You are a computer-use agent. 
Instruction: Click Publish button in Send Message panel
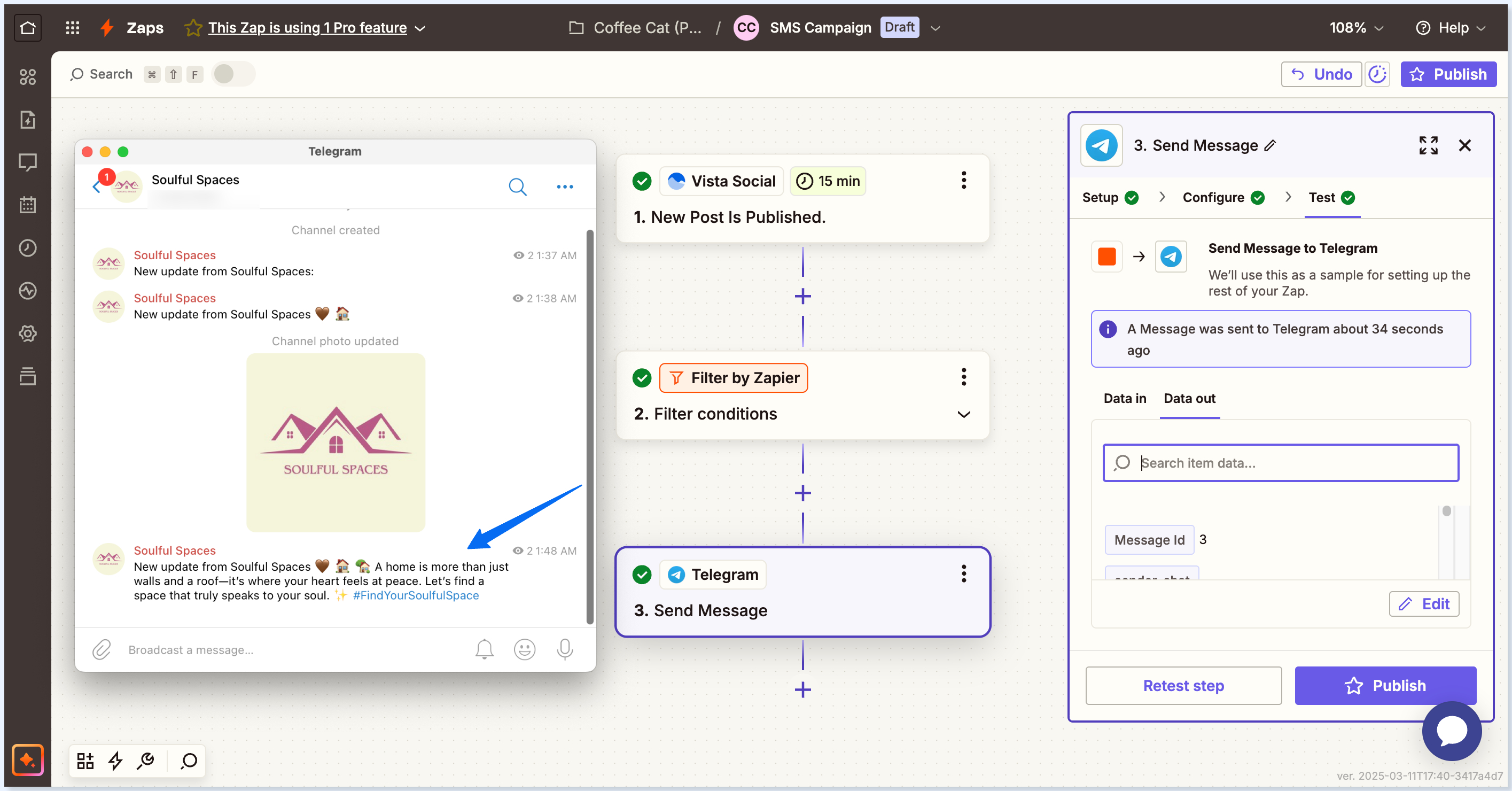[1385, 685]
